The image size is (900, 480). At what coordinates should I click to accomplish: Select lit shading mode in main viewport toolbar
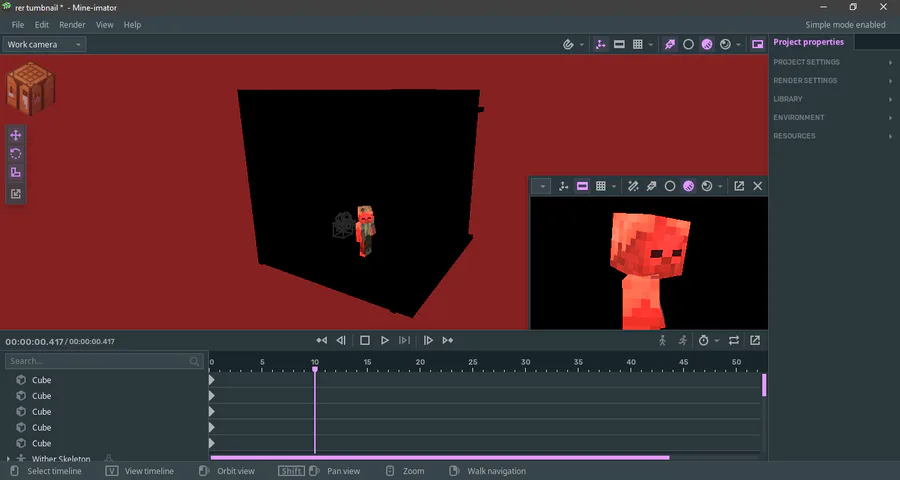[x=707, y=44]
